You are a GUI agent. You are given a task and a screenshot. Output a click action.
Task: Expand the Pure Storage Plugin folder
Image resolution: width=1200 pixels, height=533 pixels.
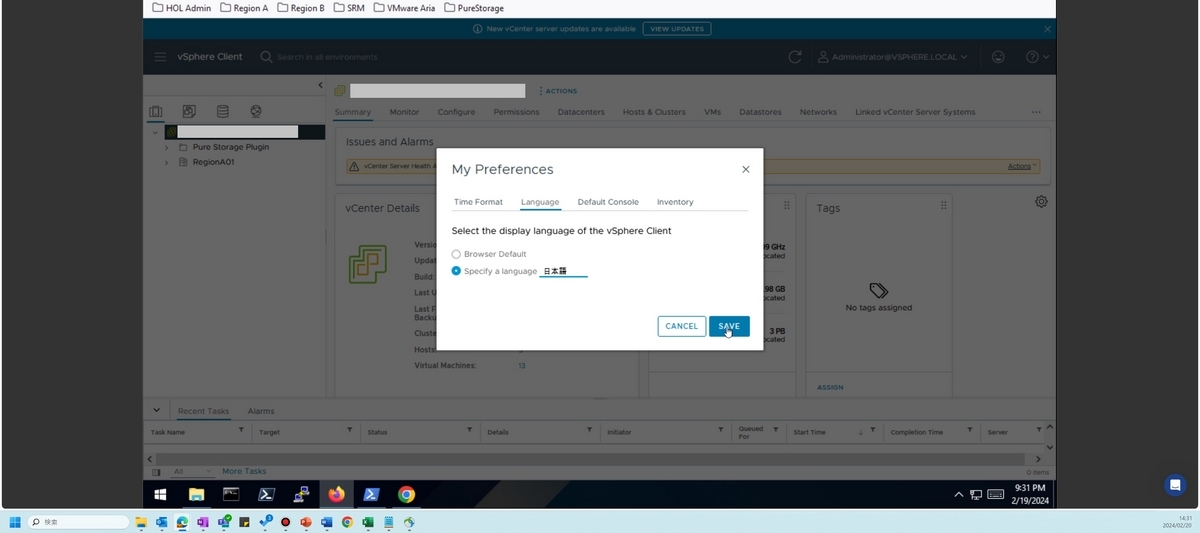coord(167,147)
